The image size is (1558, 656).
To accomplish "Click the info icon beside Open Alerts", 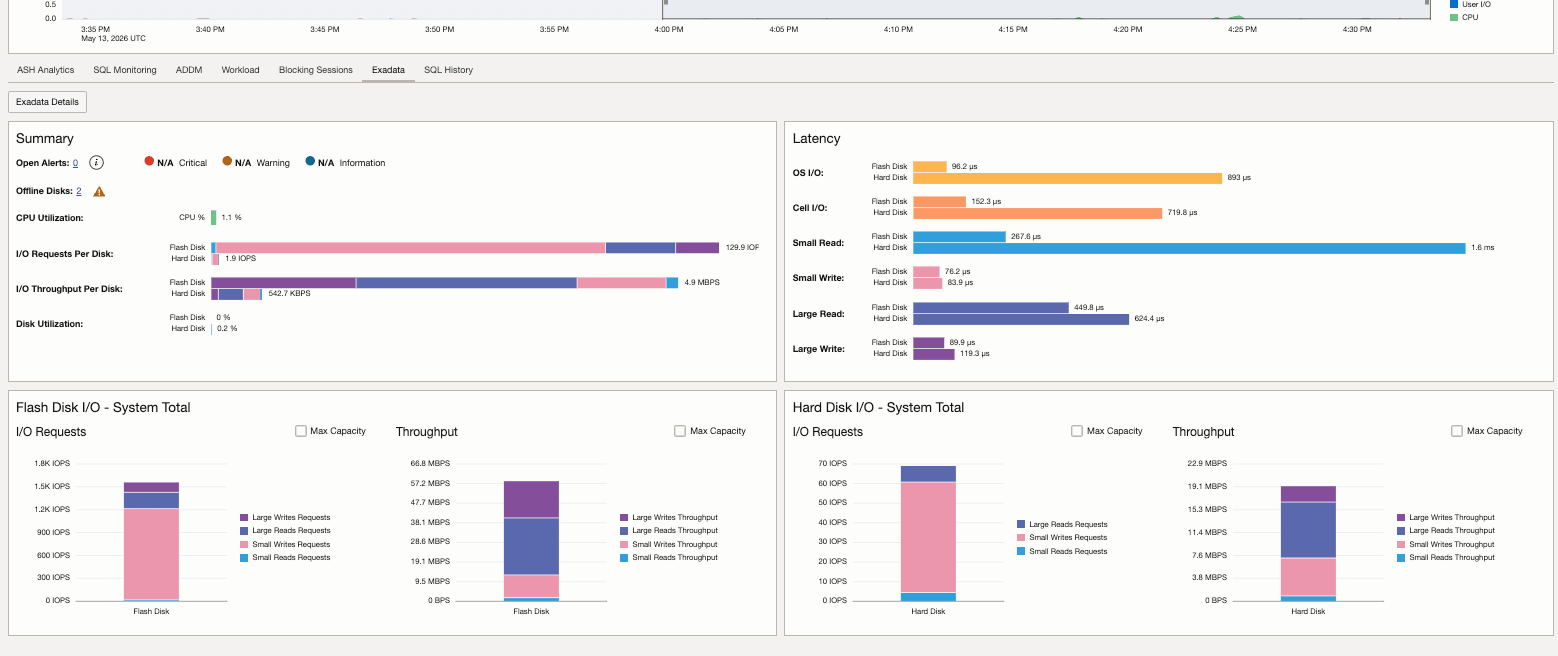I will click(x=97, y=162).
